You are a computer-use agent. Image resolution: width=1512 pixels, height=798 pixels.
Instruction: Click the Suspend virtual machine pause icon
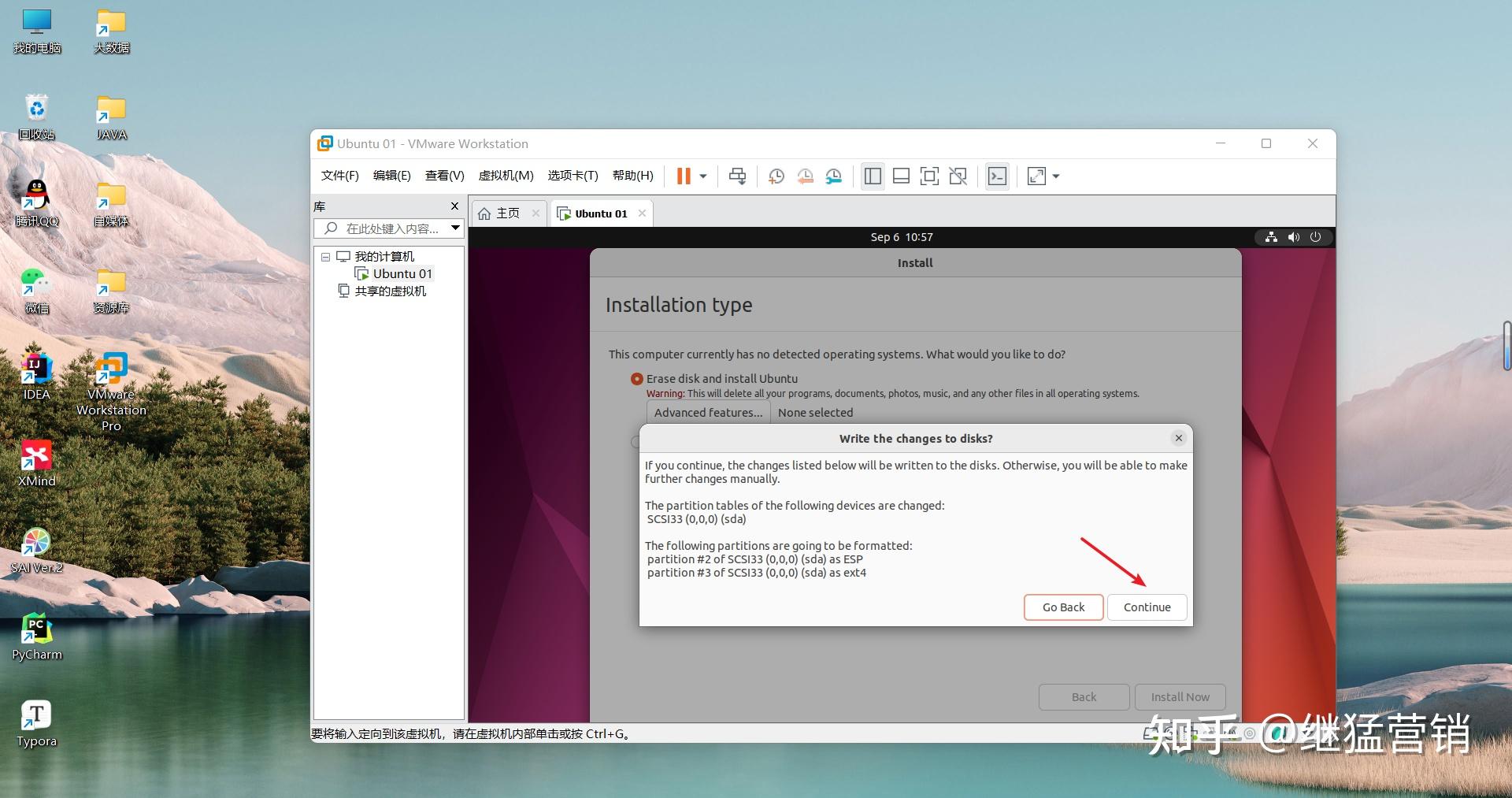pyautogui.click(x=684, y=176)
